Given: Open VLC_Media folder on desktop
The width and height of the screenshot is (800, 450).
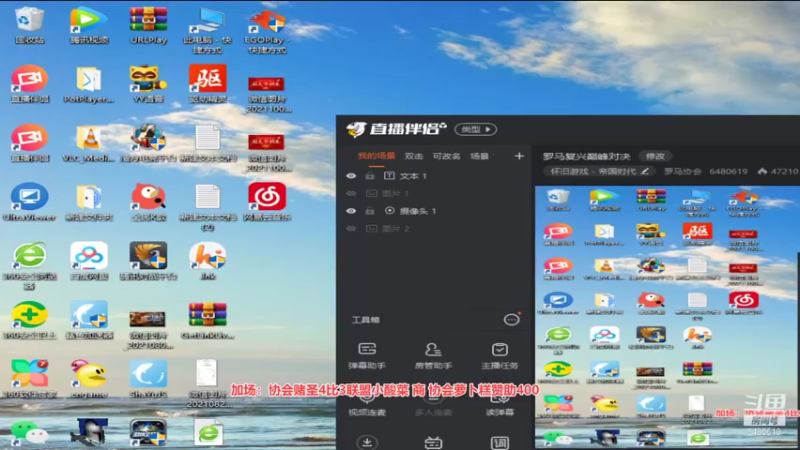Looking at the screenshot, I should click(x=89, y=143).
